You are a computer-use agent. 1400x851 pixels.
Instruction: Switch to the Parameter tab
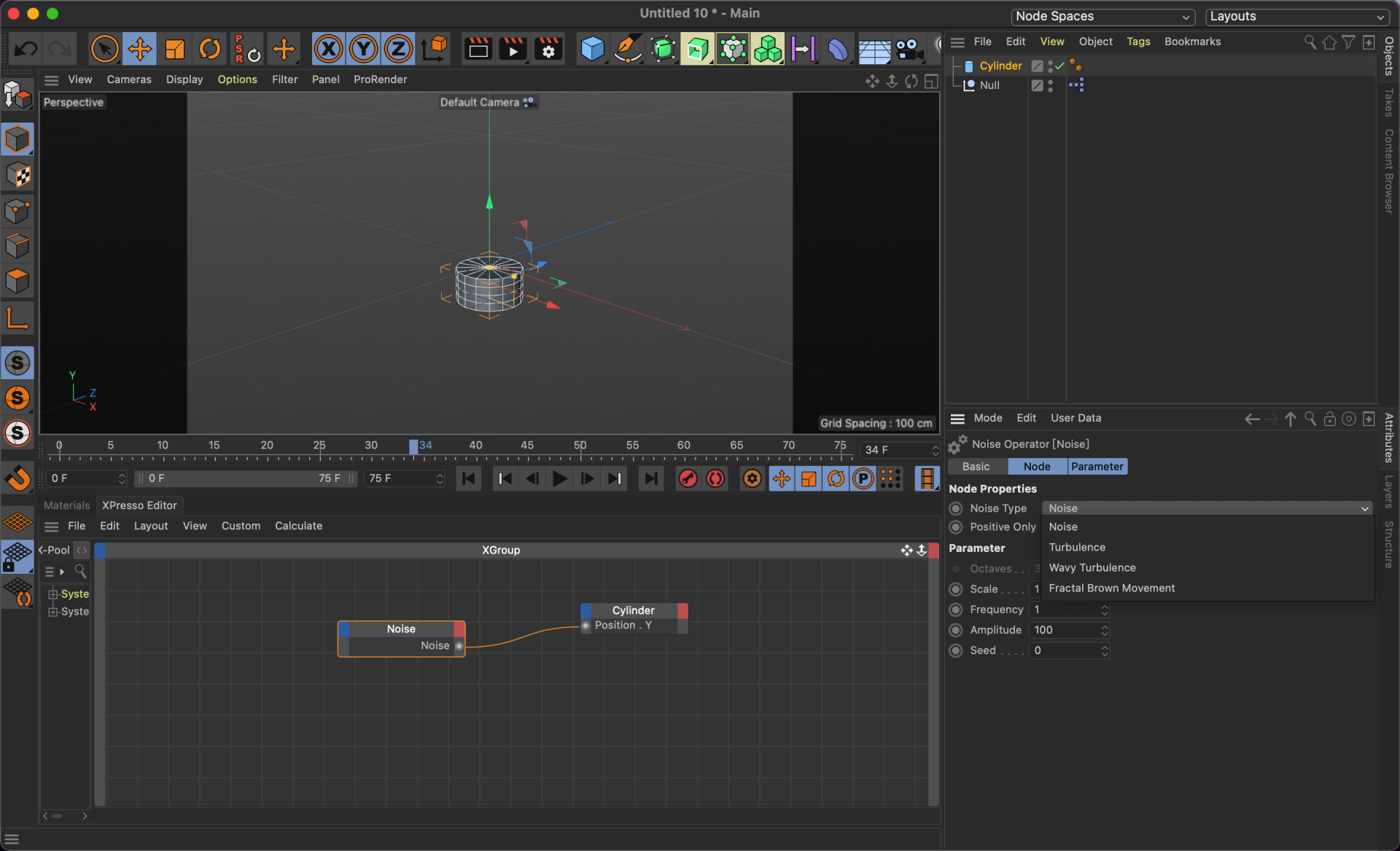click(1097, 467)
